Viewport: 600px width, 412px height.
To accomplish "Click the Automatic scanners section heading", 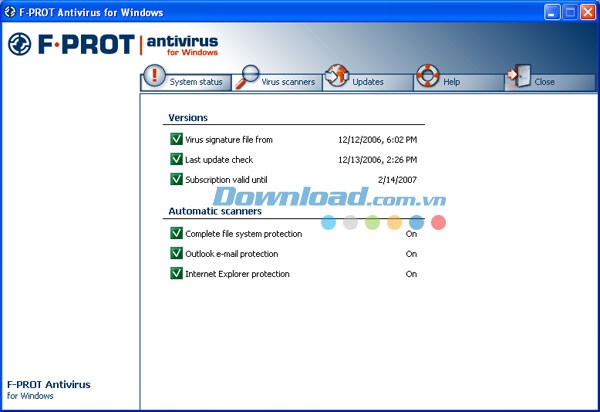I will (x=215, y=211).
